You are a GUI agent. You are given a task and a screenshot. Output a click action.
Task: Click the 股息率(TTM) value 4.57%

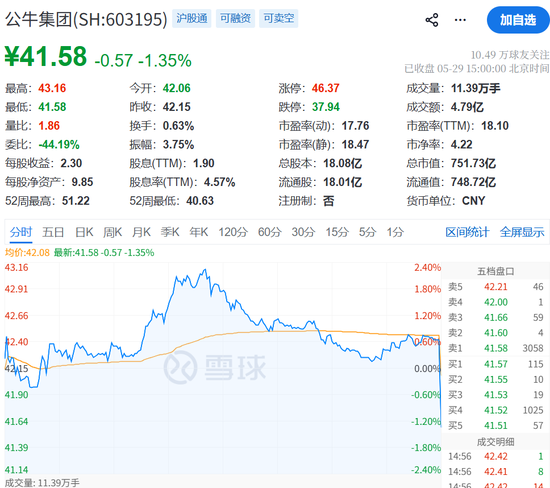tap(220, 182)
